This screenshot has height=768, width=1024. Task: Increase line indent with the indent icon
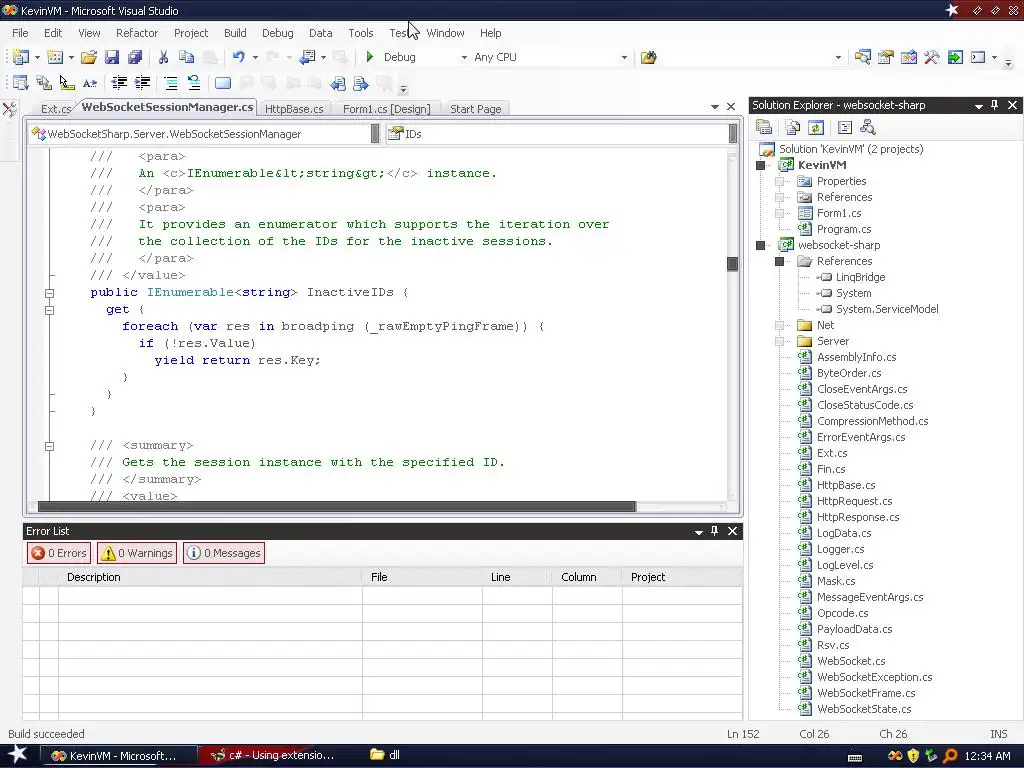tap(142, 83)
